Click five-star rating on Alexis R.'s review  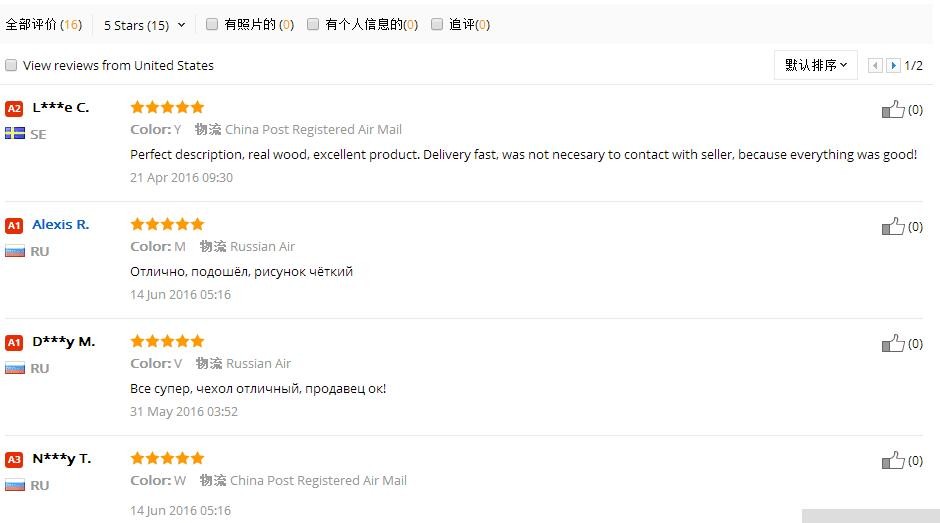point(167,224)
